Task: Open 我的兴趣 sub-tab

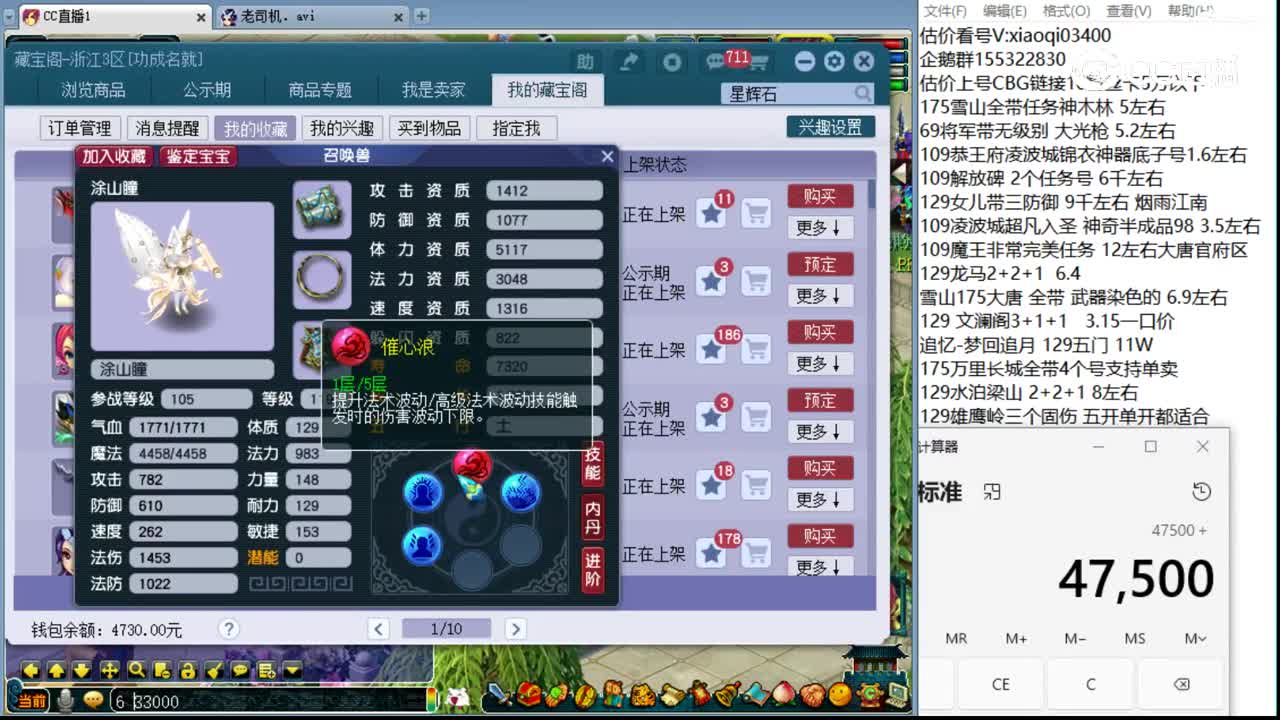Action: [x=342, y=128]
